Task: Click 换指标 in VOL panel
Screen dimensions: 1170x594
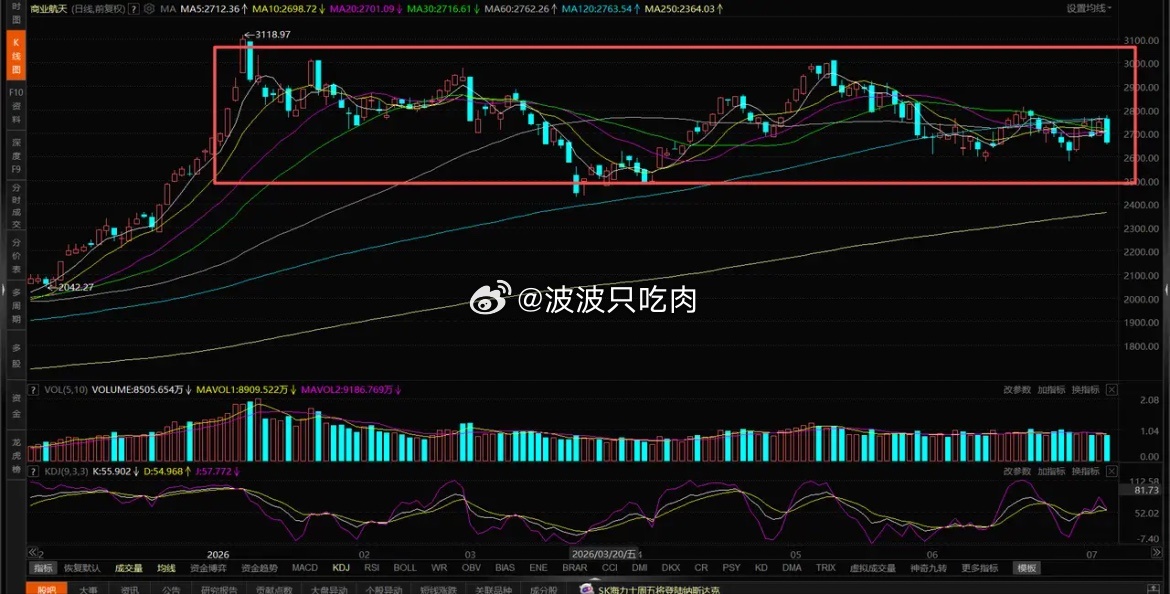Action: click(1086, 390)
